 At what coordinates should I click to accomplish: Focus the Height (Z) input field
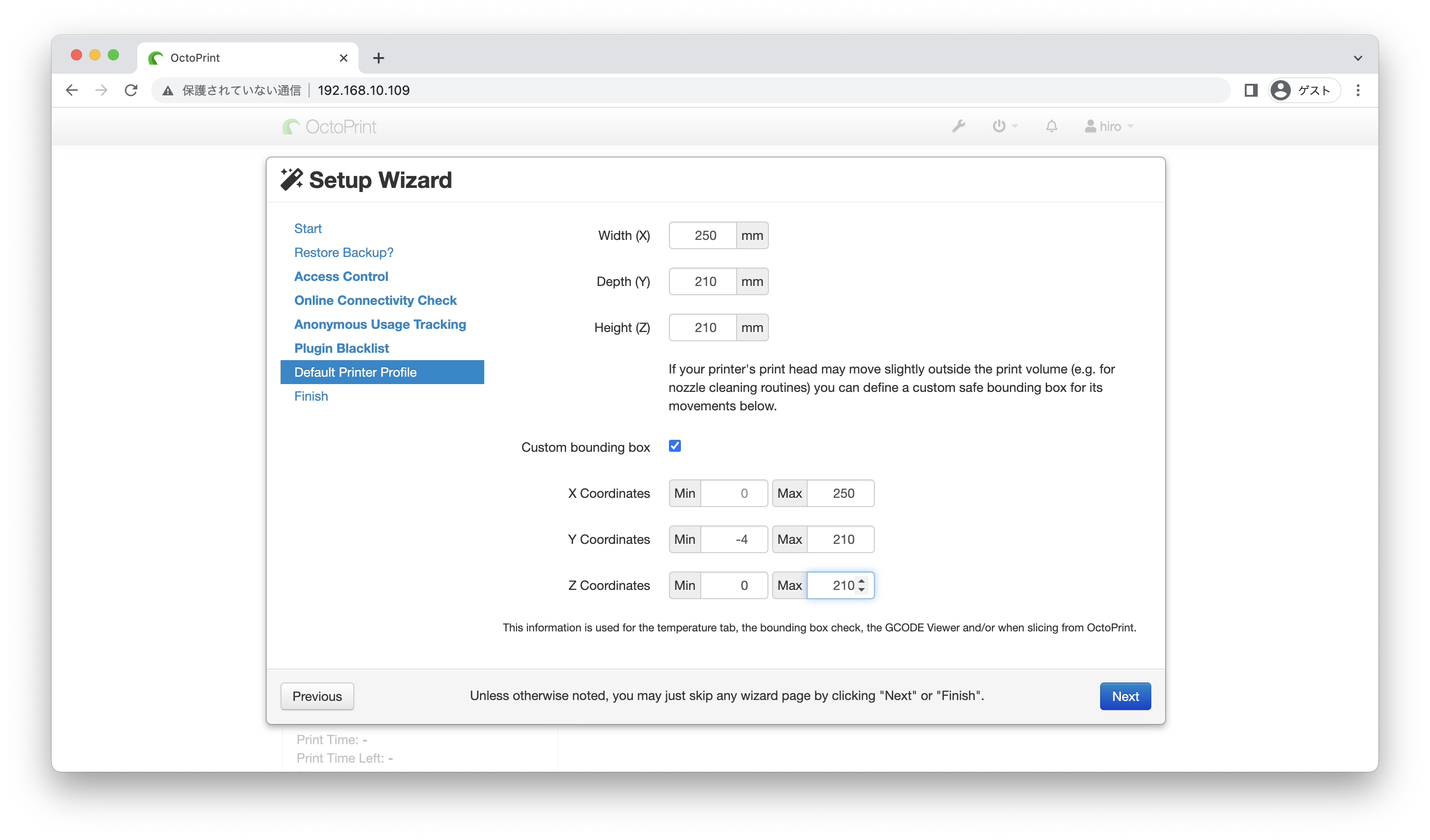[703, 327]
